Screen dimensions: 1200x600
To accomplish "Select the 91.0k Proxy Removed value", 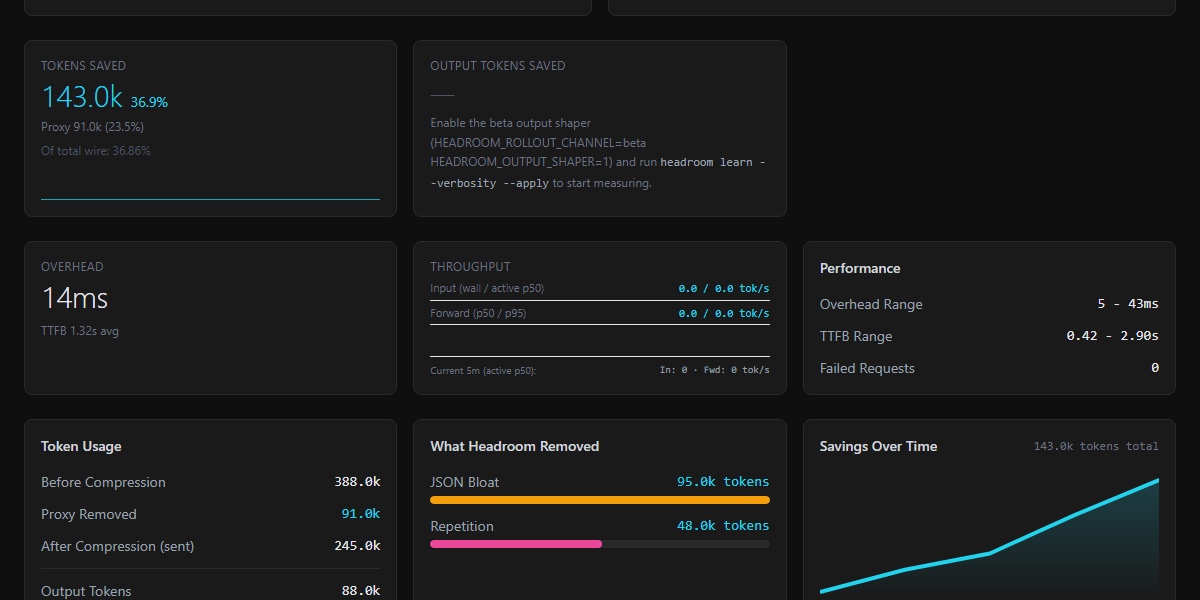I will click(x=361, y=514).
